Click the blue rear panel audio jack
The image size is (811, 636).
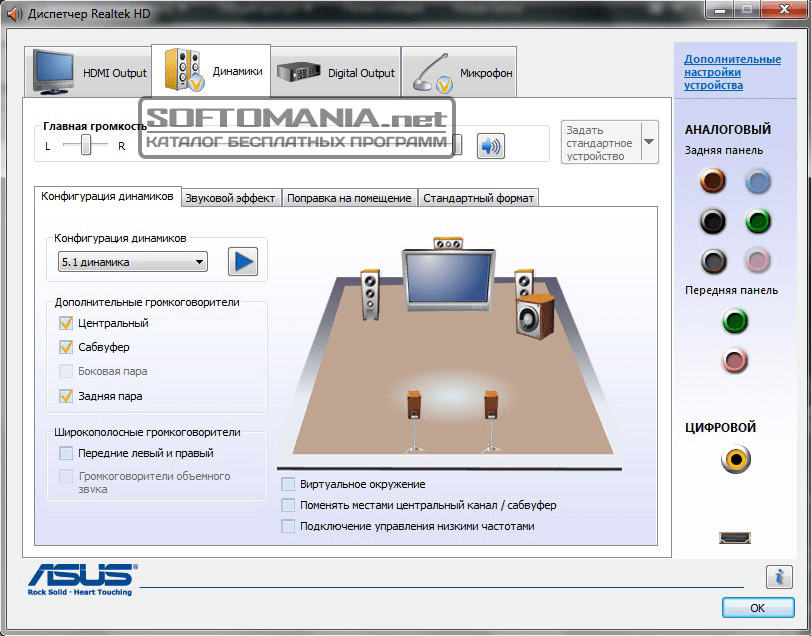coord(758,181)
